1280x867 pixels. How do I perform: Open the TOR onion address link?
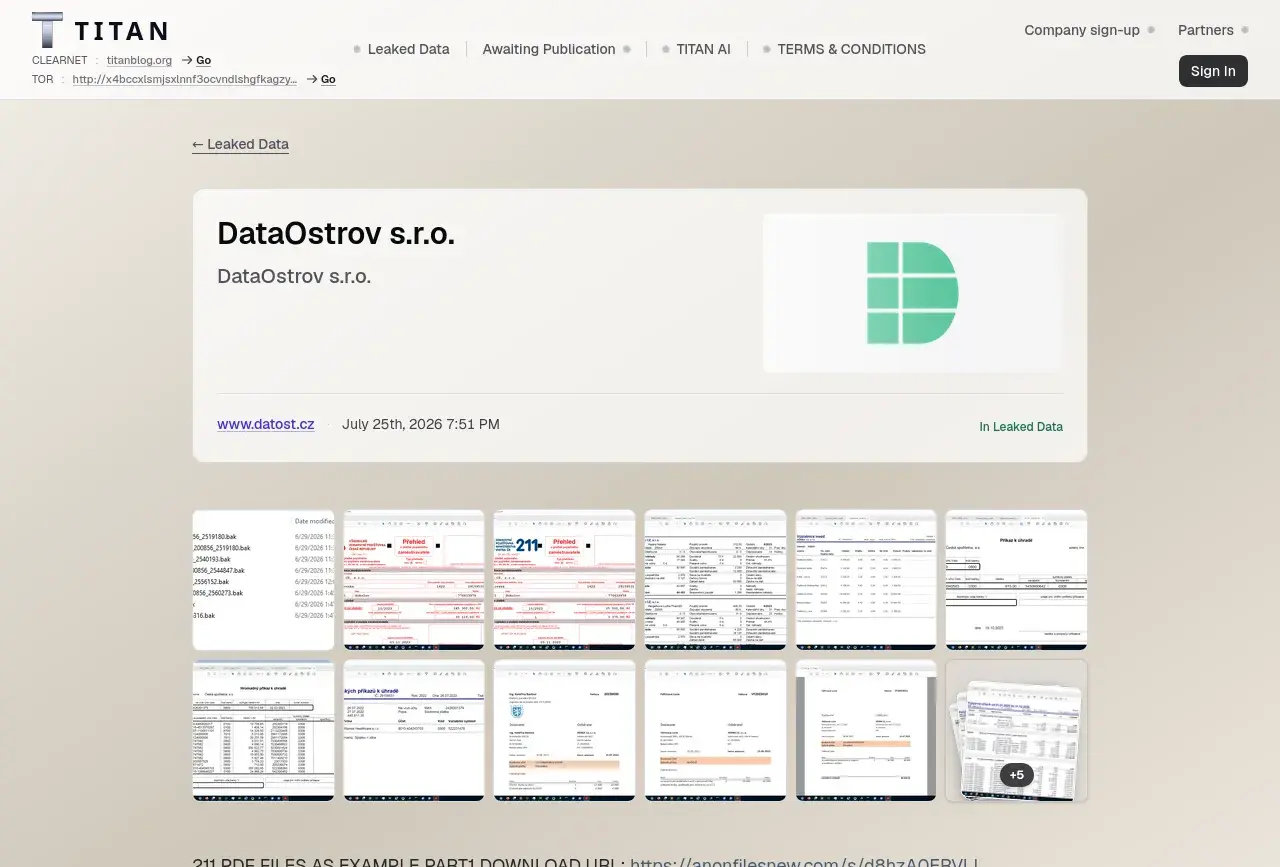[x=185, y=79]
